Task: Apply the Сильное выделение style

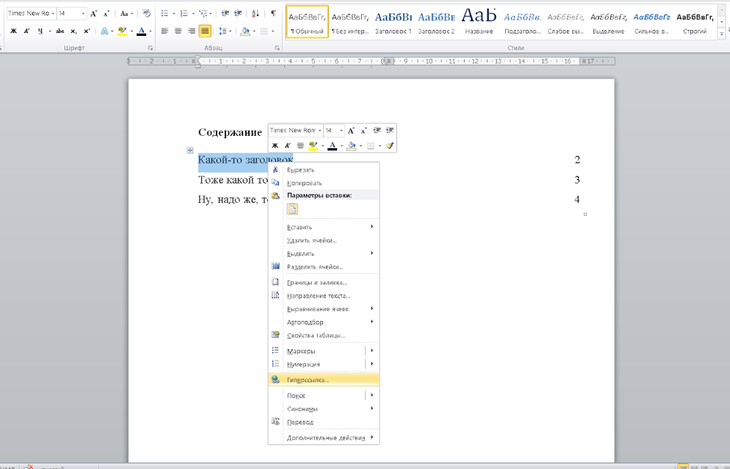Action: pyautogui.click(x=651, y=22)
